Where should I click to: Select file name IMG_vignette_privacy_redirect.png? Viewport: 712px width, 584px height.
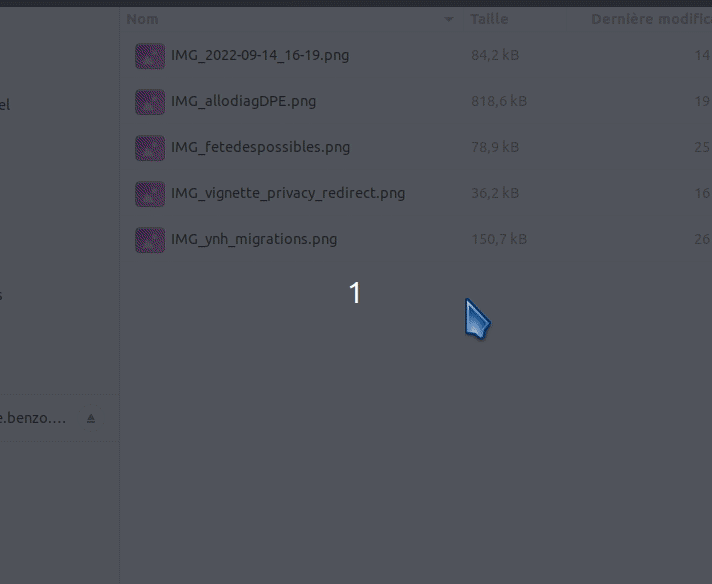pyautogui.click(x=288, y=193)
